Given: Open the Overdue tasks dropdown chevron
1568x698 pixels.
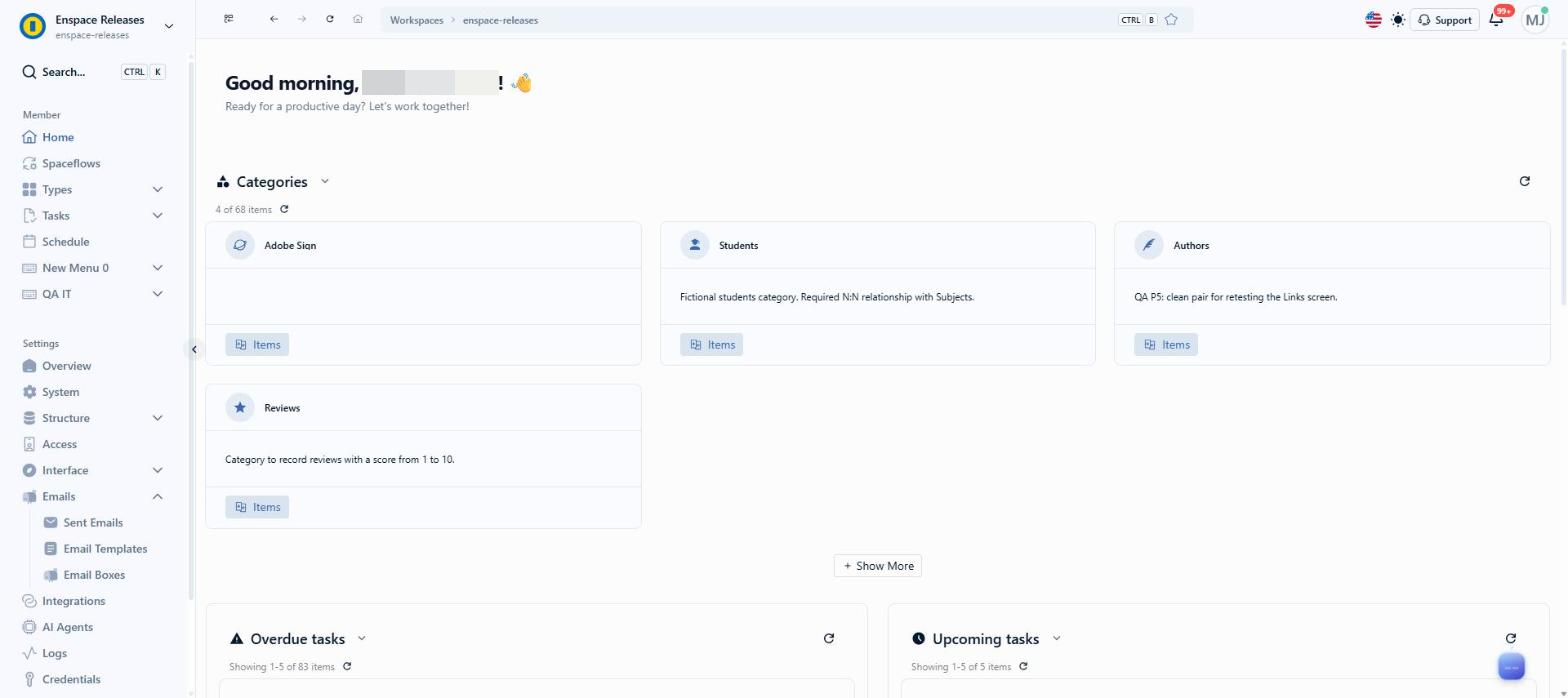Looking at the screenshot, I should [361, 638].
